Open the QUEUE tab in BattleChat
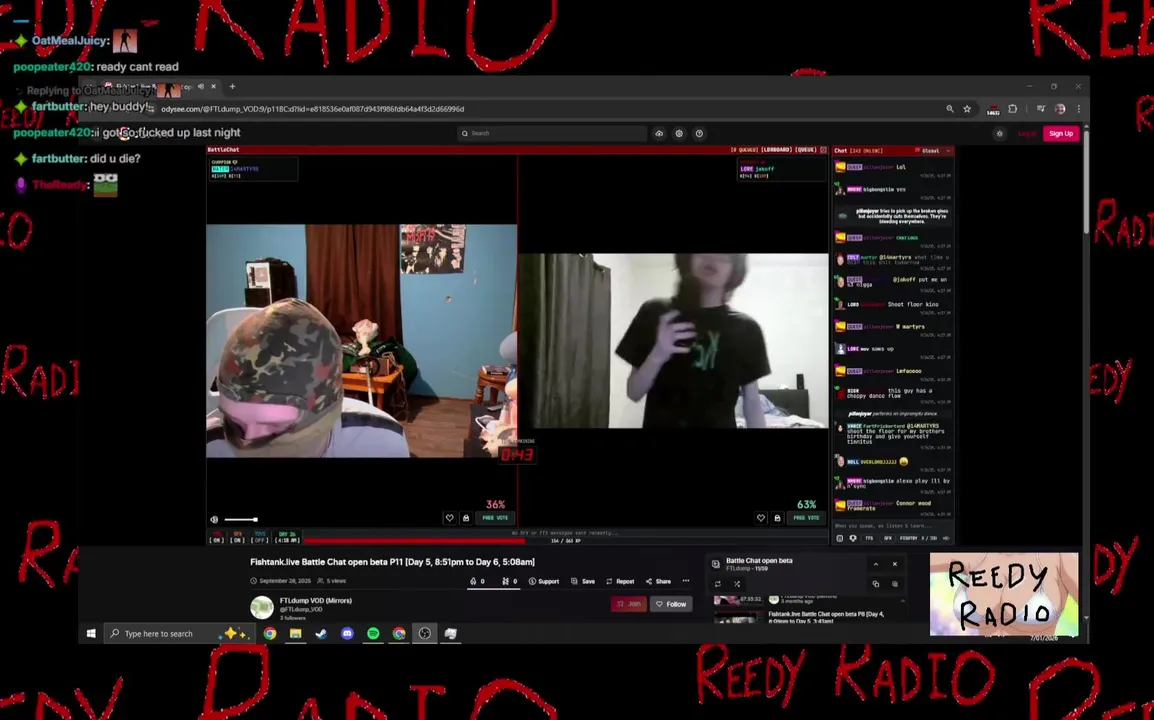Image resolution: width=1154 pixels, height=720 pixels. tap(806, 149)
